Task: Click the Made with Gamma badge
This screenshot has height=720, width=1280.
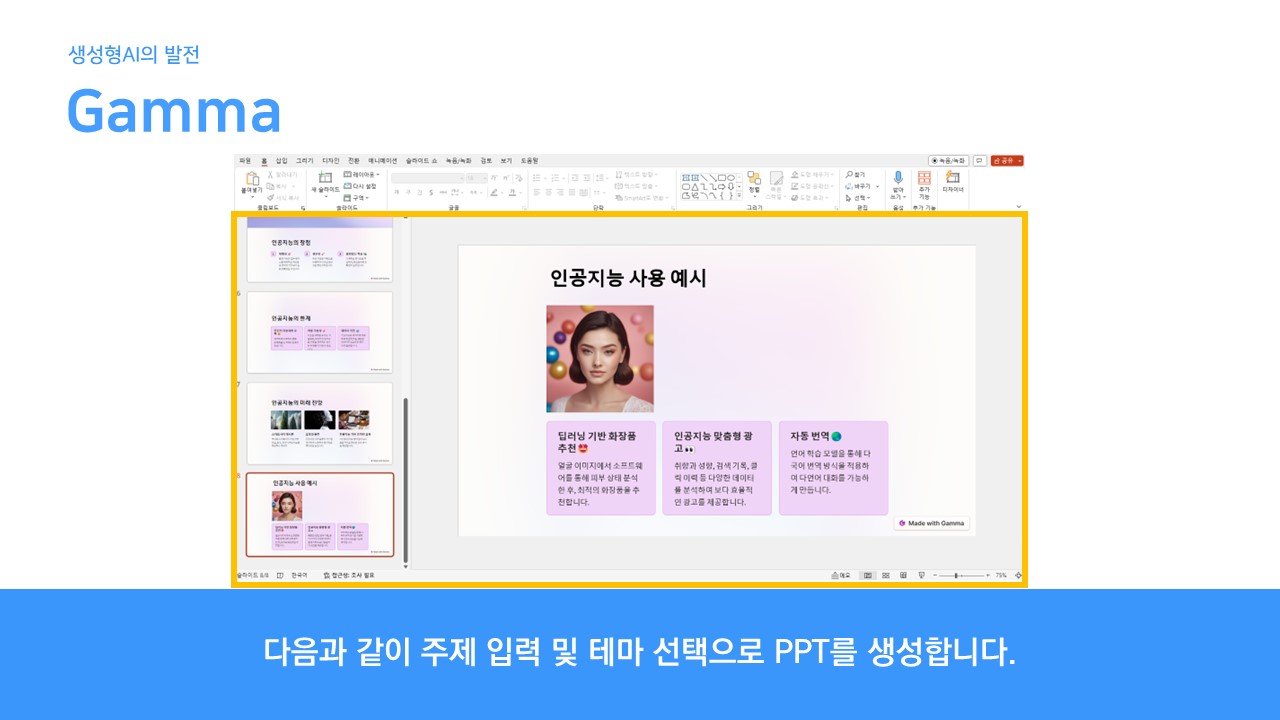Action: [x=931, y=523]
